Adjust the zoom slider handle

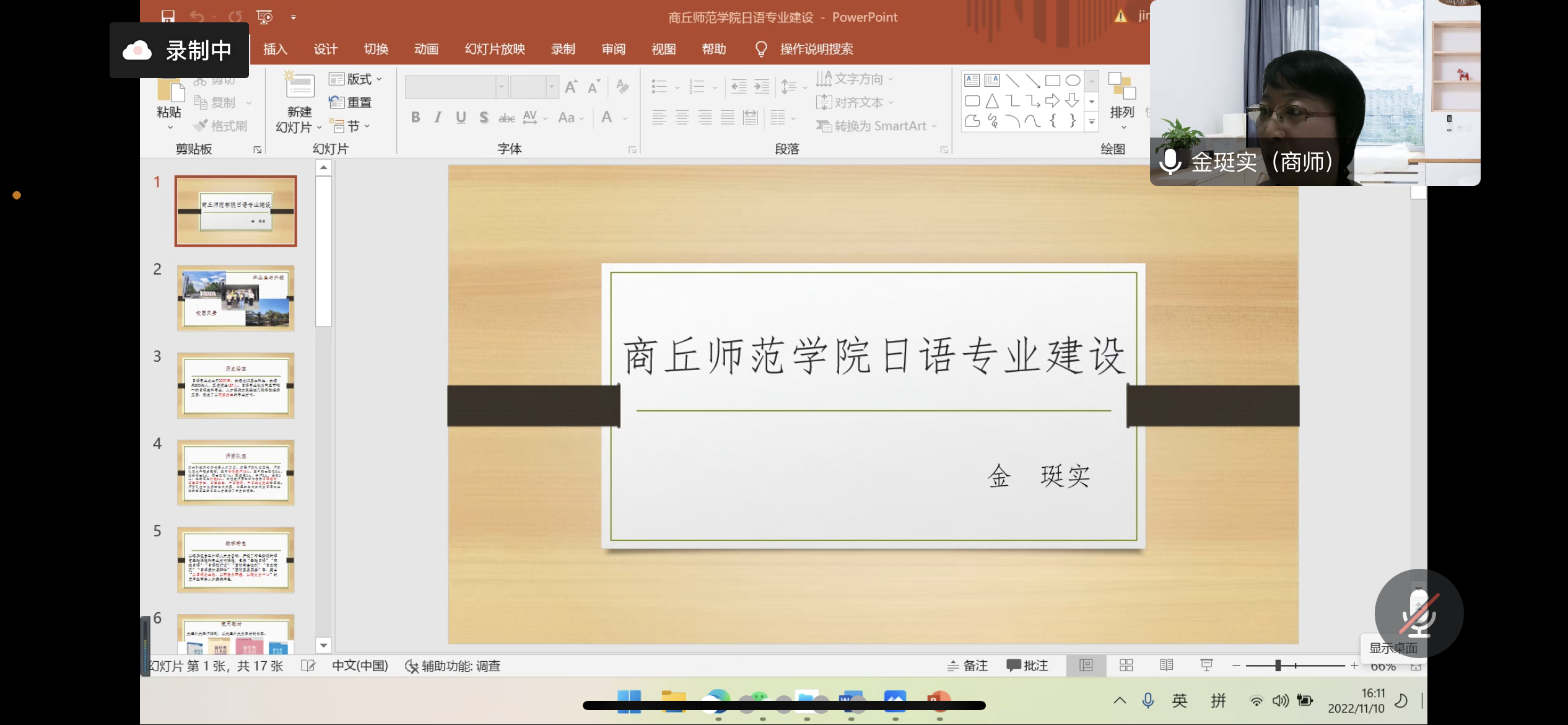(1278, 666)
